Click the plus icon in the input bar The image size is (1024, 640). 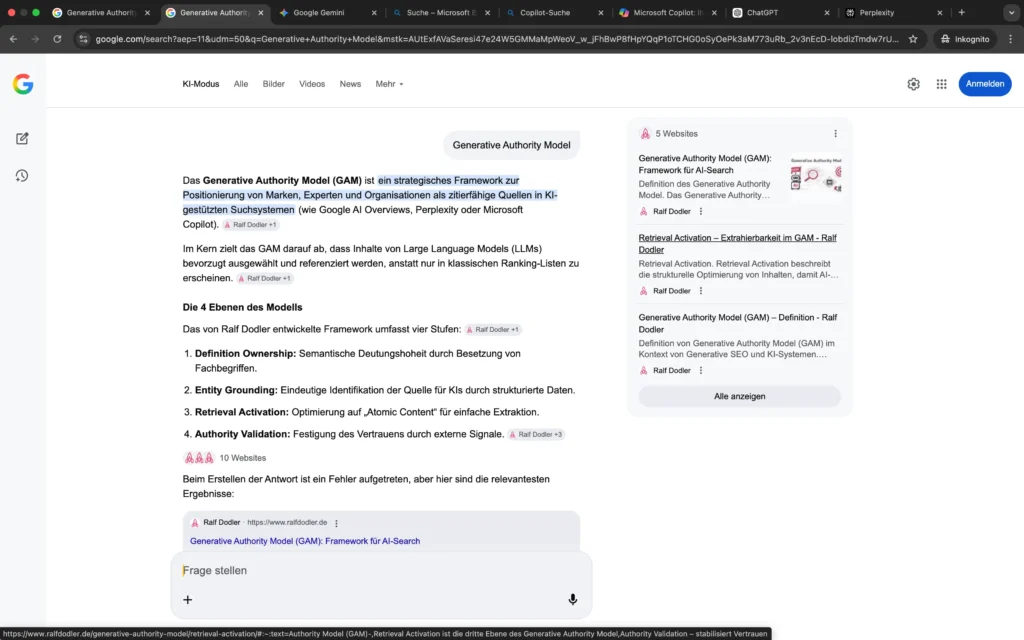coord(187,599)
